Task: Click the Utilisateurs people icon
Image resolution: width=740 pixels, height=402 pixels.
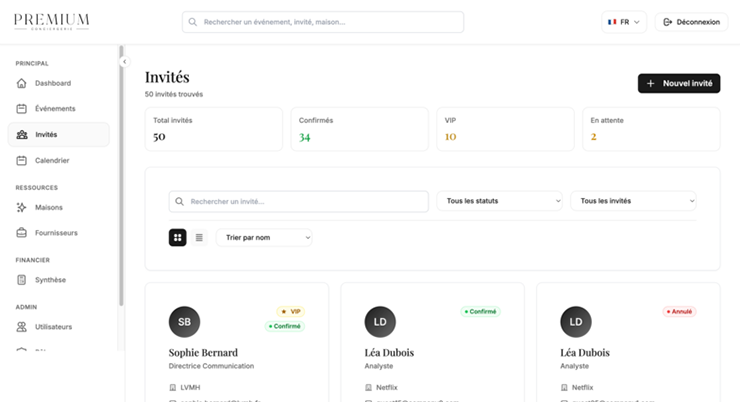Action: pos(22,327)
